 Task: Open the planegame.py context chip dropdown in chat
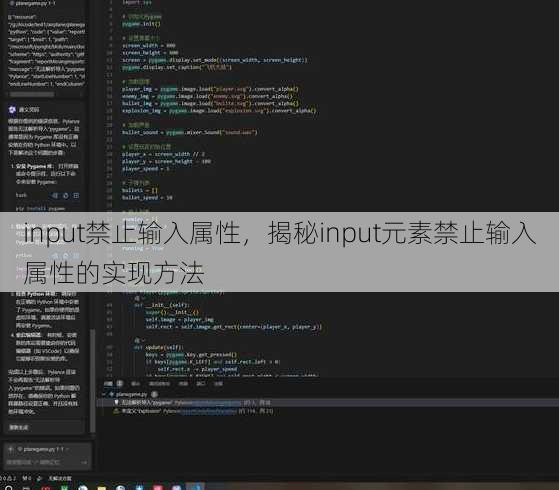pos(67,449)
